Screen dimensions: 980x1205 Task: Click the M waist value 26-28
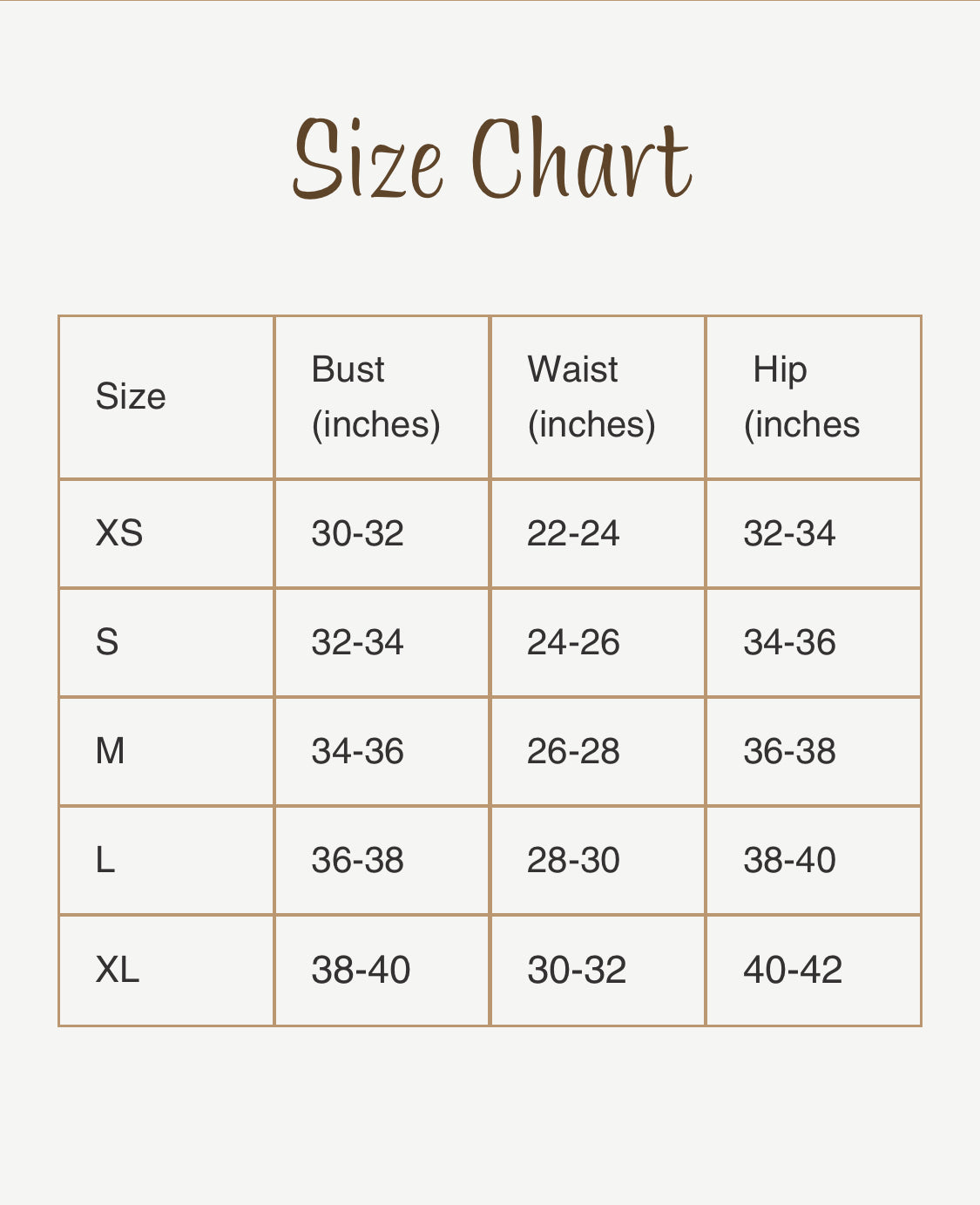click(573, 751)
